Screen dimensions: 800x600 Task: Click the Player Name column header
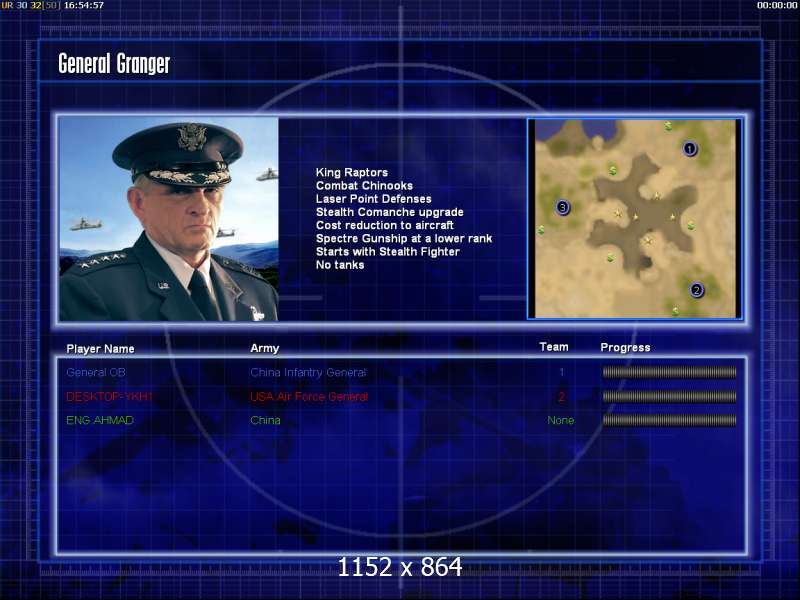[x=101, y=349]
